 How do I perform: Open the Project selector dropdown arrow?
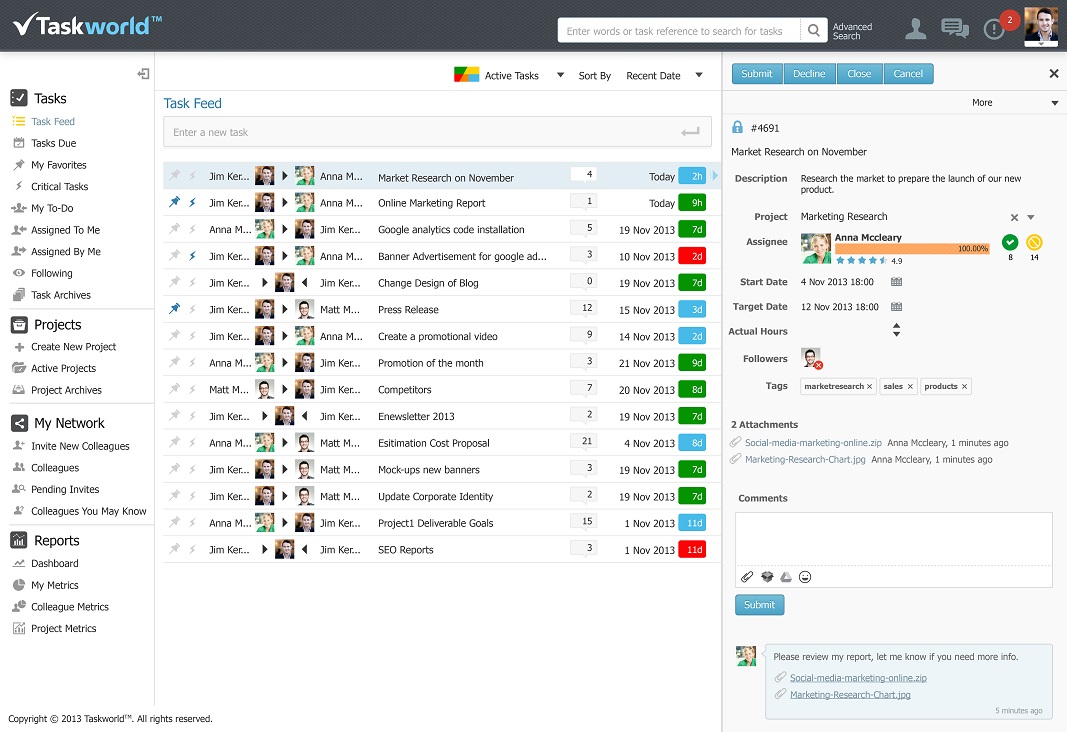point(1031,218)
